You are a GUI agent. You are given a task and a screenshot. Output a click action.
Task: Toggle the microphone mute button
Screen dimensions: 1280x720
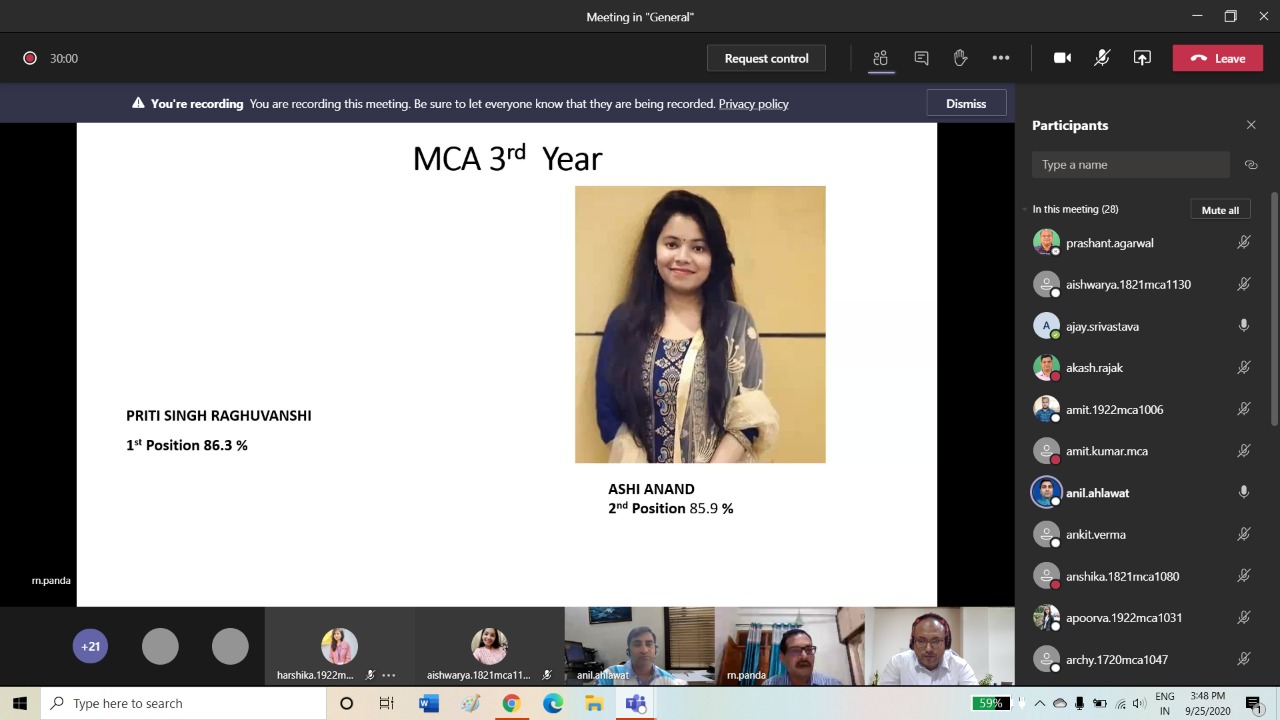[1102, 58]
